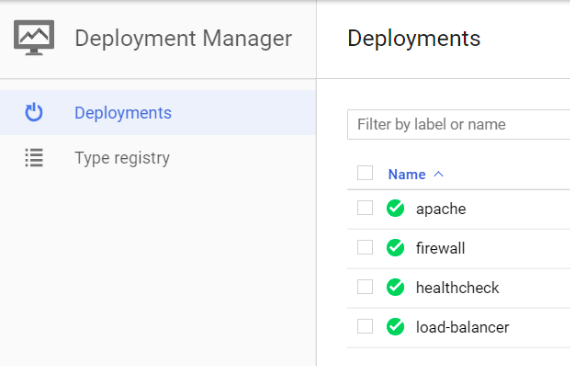Check the firewall deployment checkbox
The width and height of the screenshot is (570, 366).
(365, 247)
